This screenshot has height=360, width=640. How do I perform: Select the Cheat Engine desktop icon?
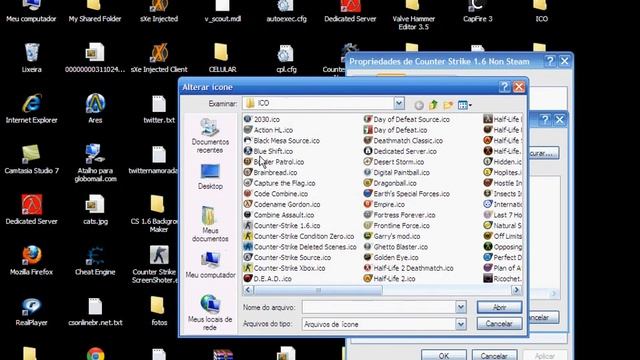(x=95, y=261)
